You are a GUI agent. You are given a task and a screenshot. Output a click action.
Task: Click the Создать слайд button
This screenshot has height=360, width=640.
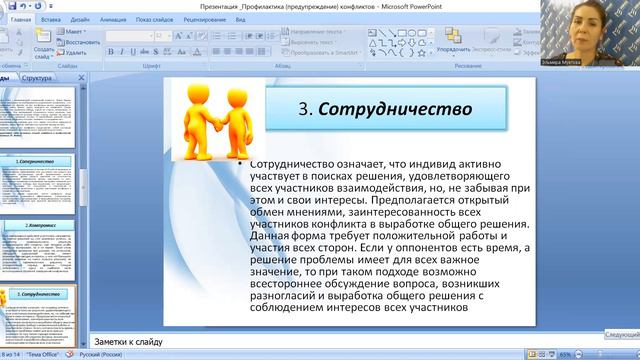click(x=43, y=44)
